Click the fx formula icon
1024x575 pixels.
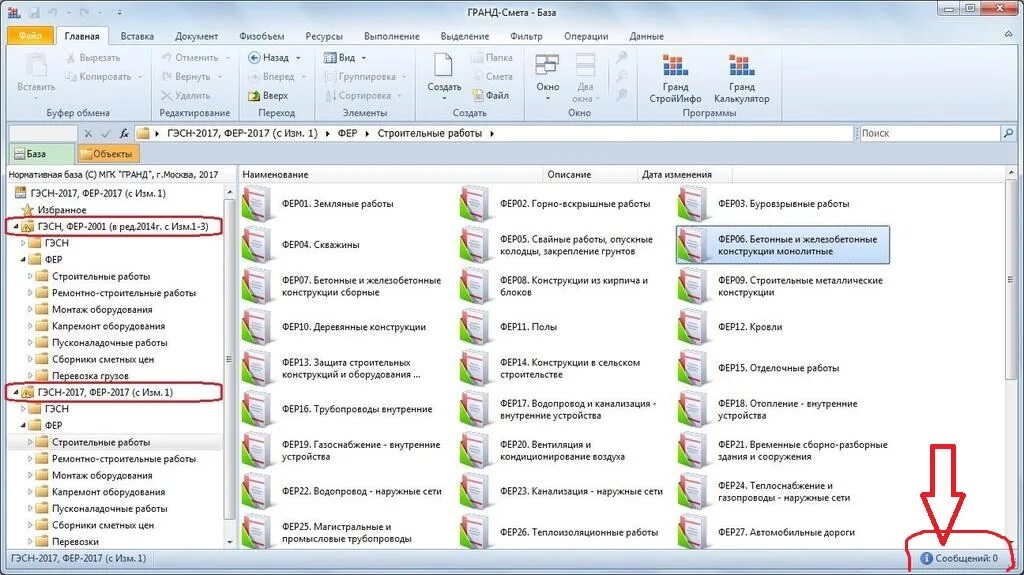[124, 133]
